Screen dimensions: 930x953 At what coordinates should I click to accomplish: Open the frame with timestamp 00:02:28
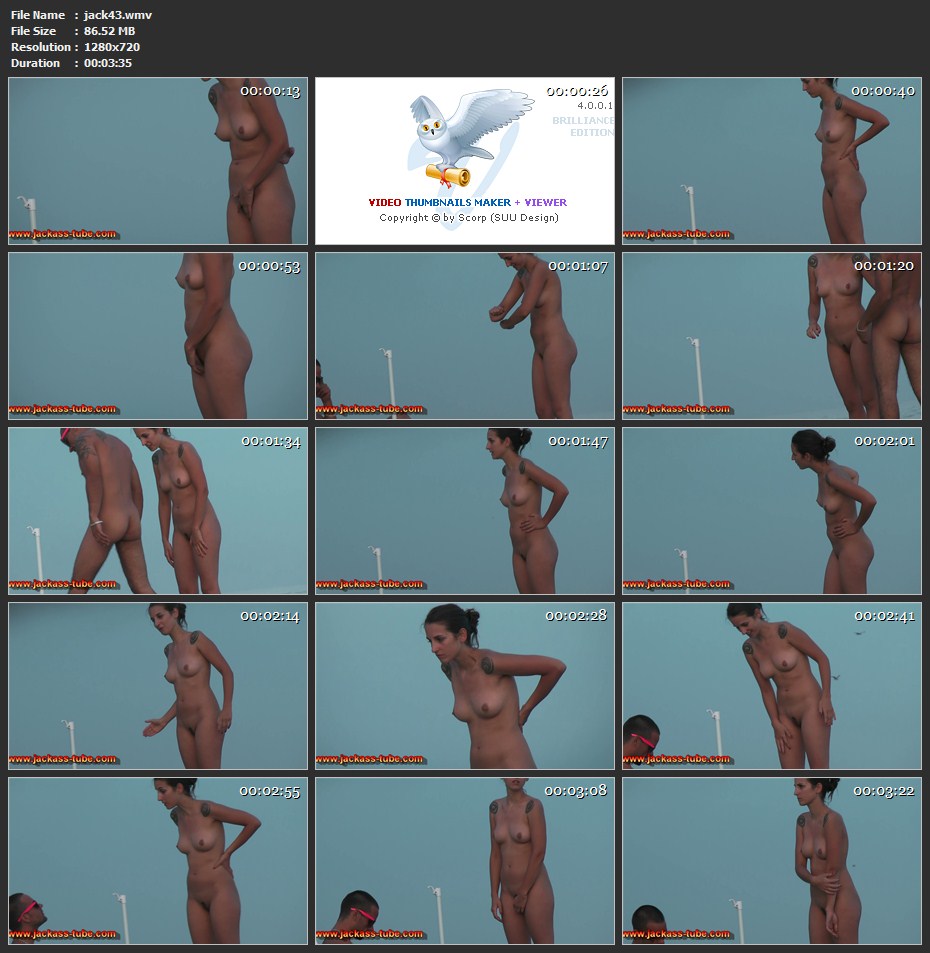(x=465, y=686)
